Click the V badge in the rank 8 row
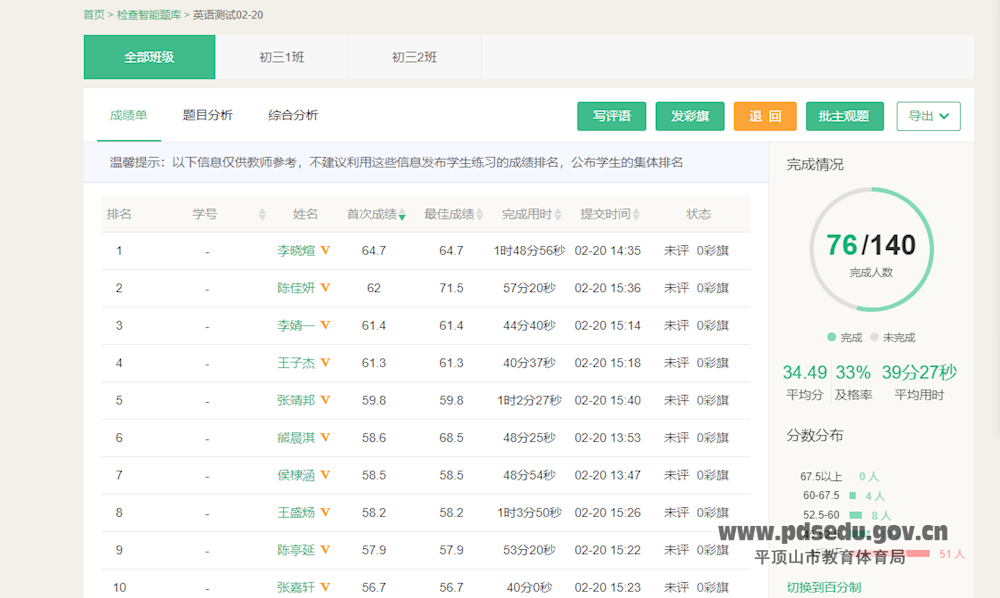Screen dimensions: 1000x598 [325, 513]
